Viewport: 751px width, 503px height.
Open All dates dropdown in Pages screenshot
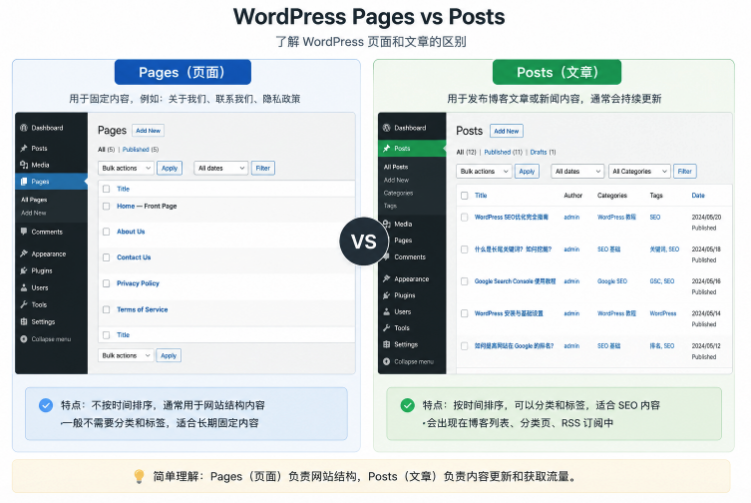pos(221,168)
